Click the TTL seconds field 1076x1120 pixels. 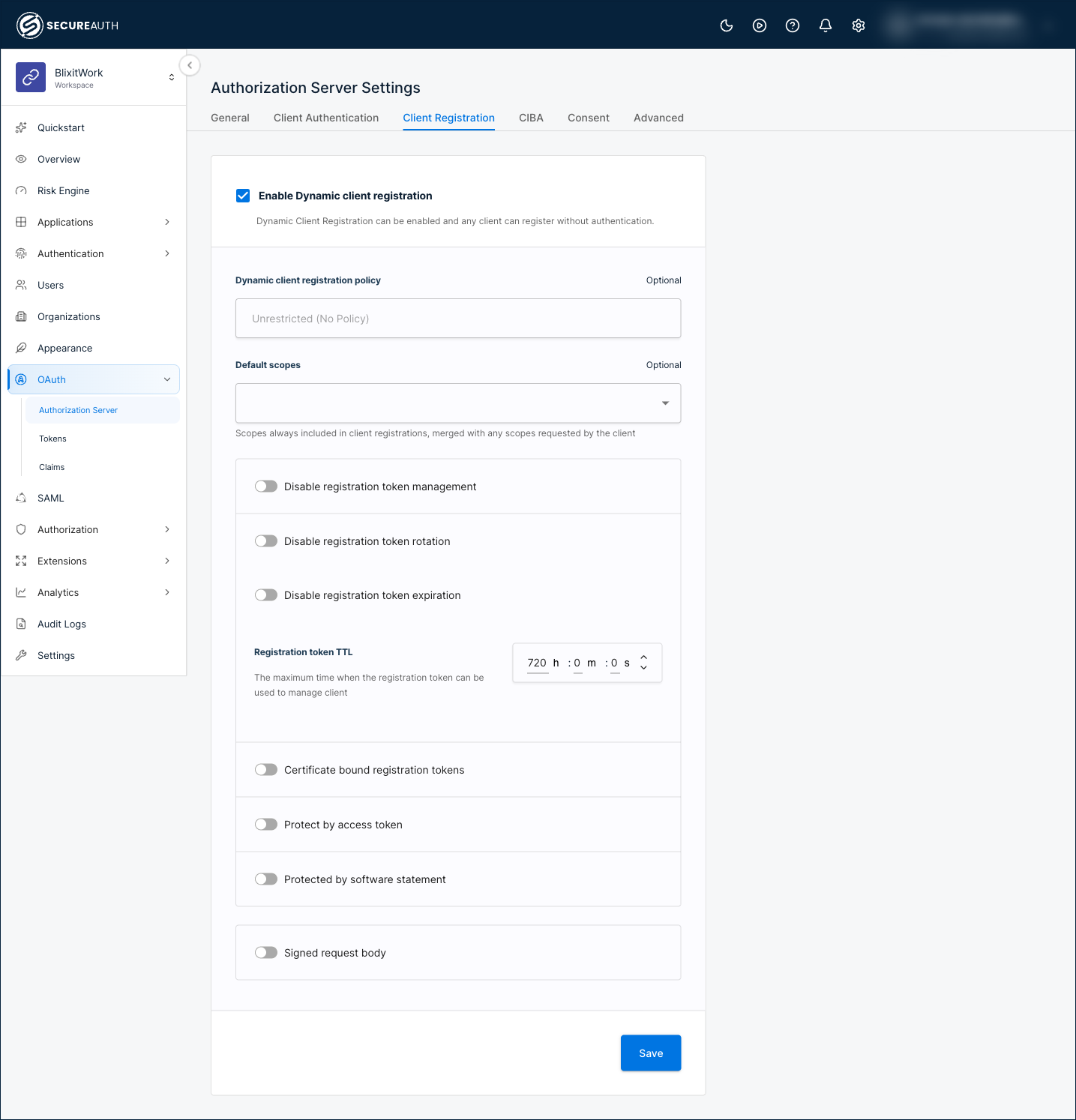tap(615, 663)
